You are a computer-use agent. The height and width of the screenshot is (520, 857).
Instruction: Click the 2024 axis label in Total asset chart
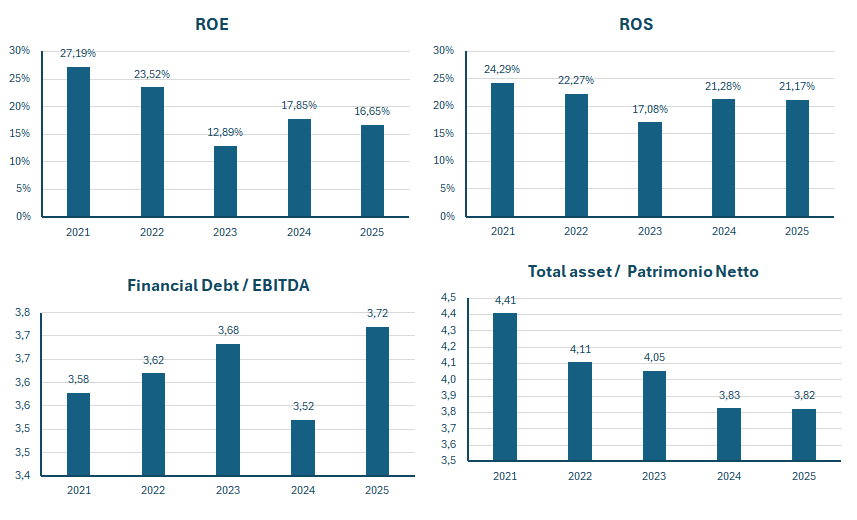click(729, 476)
